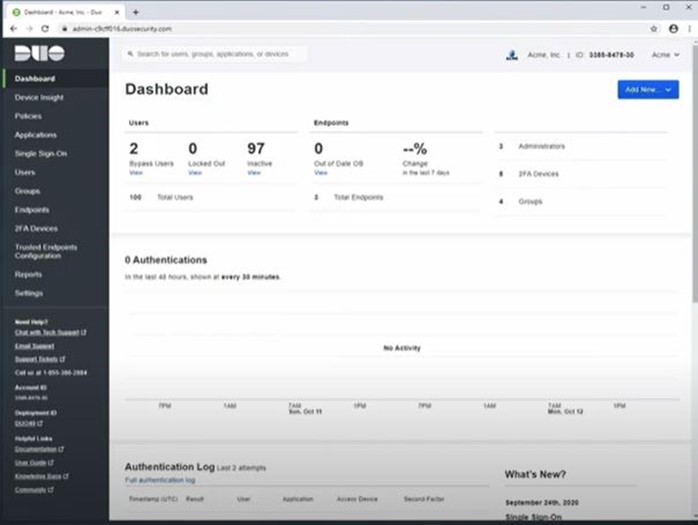Go back with browser back arrow
This screenshot has height=525, width=698.
click(x=13, y=28)
